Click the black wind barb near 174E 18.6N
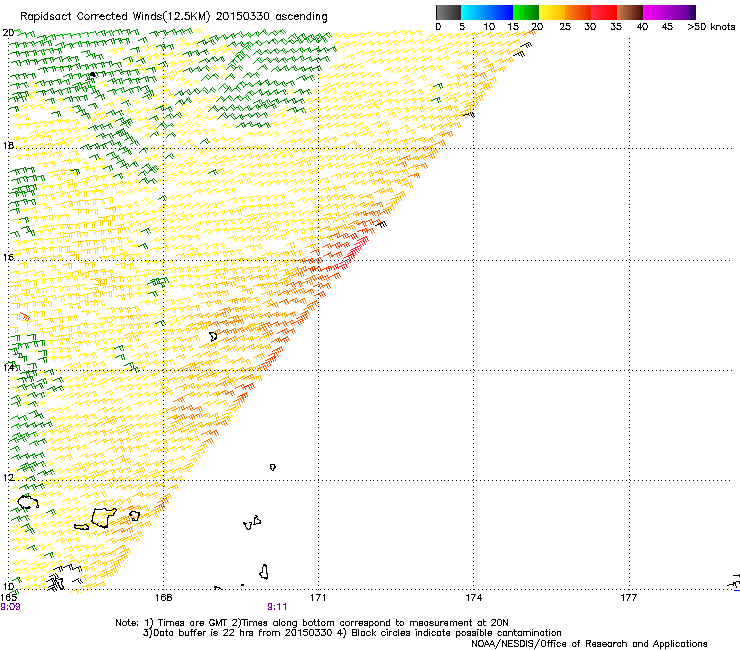Viewport: 740px width, 650px height. [x=470, y=114]
